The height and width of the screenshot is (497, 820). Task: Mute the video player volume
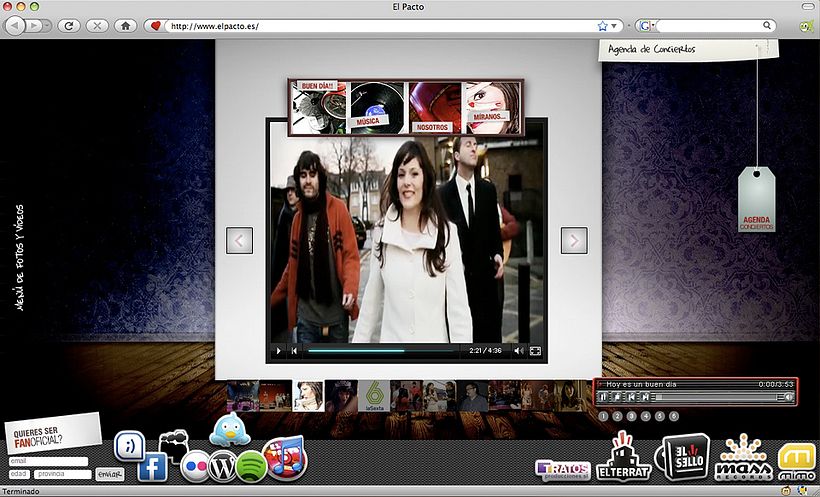coord(518,351)
